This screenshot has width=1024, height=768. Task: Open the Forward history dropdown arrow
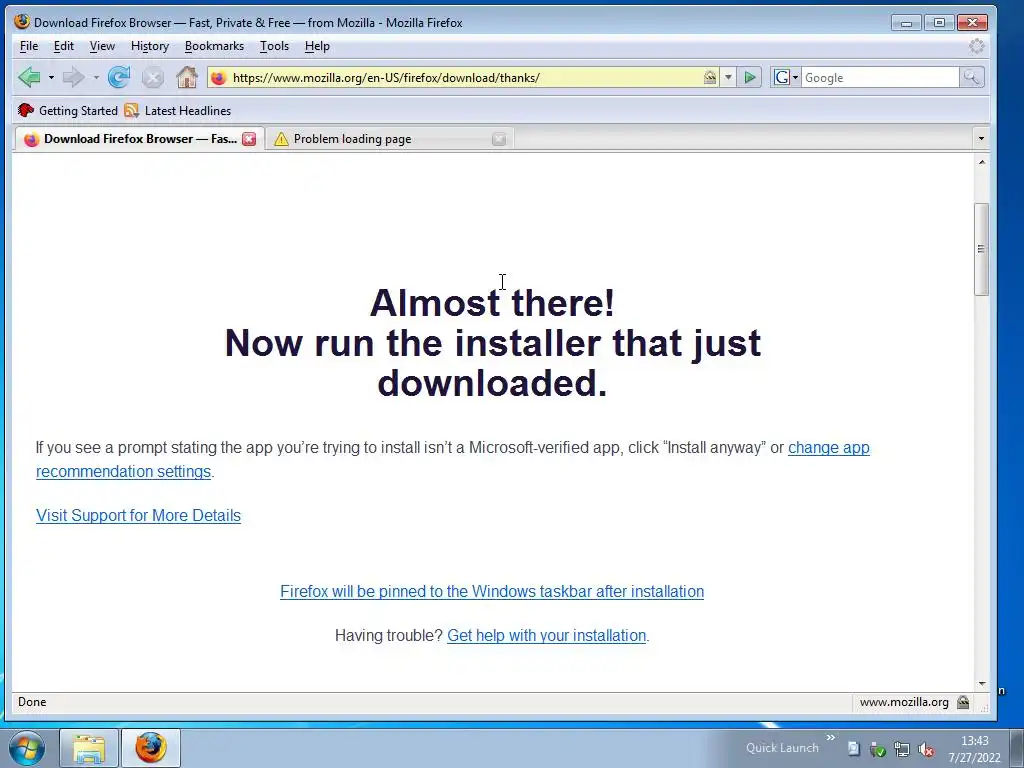pos(96,78)
